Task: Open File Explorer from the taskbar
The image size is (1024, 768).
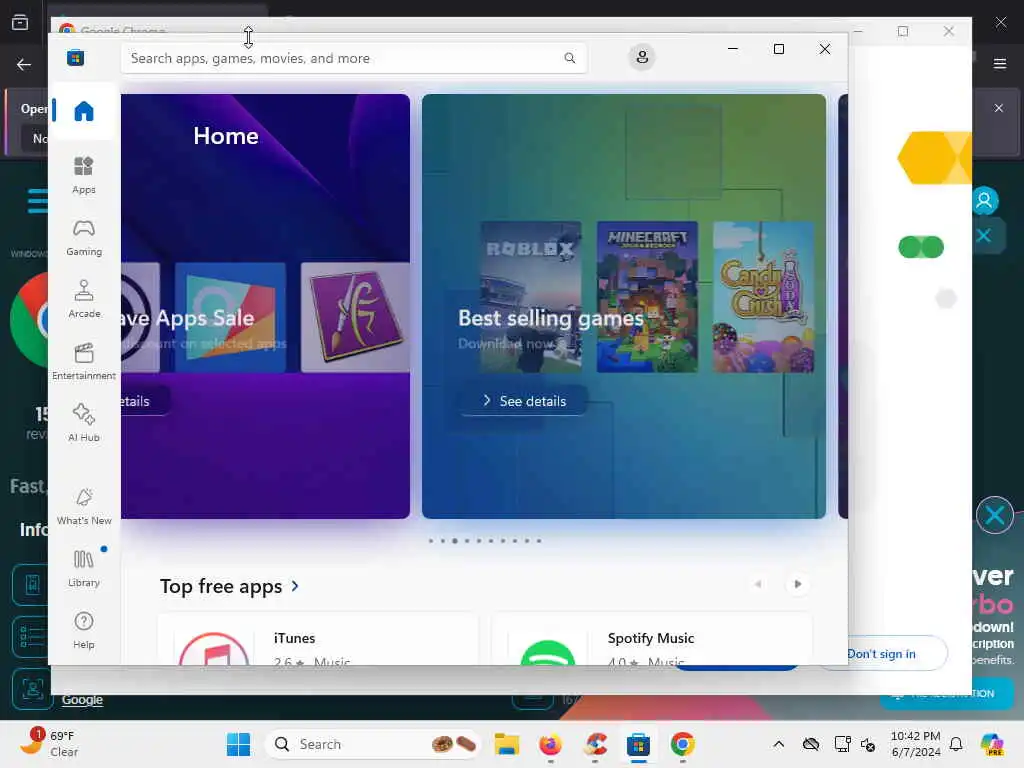Action: 506,744
